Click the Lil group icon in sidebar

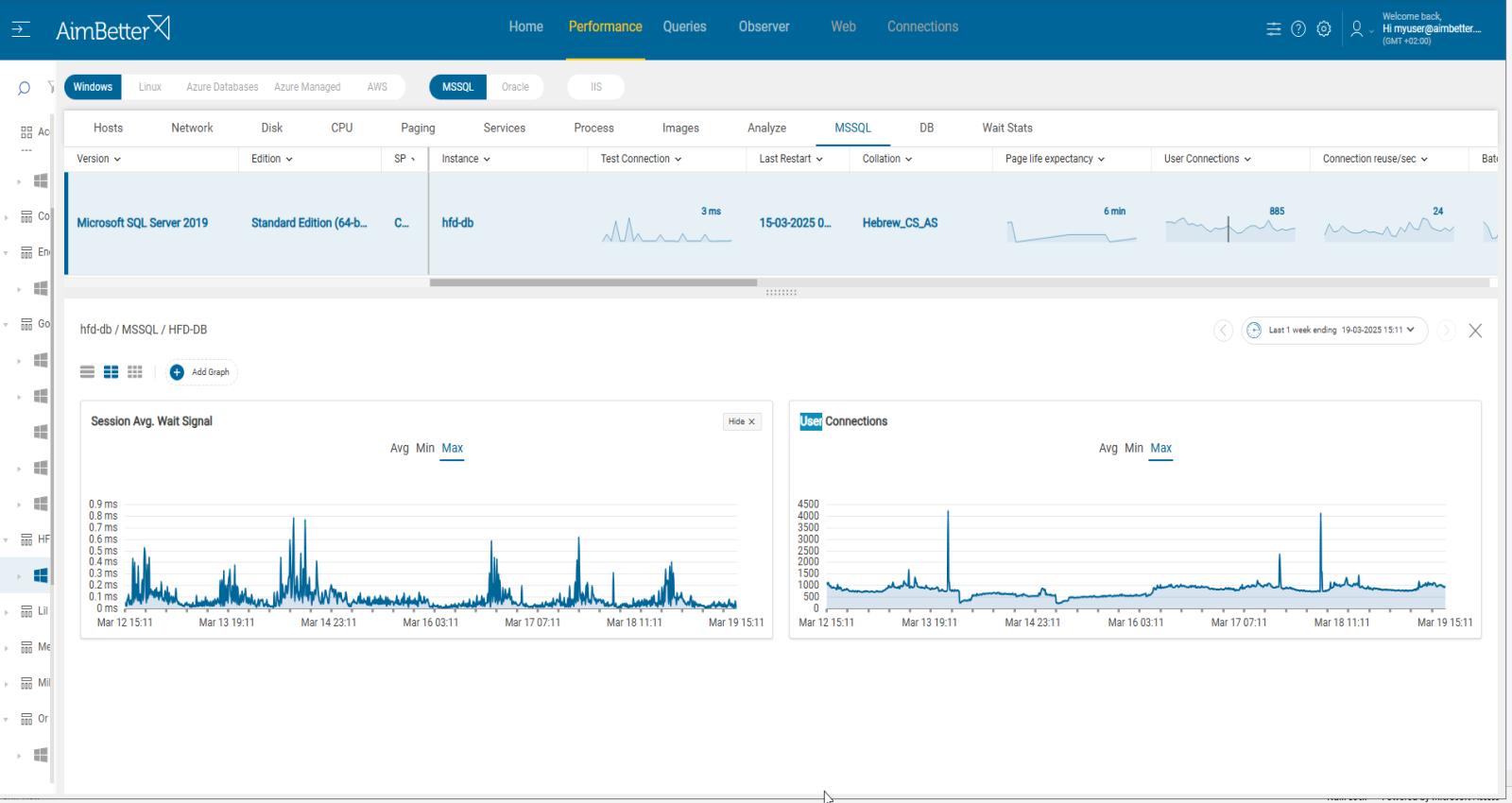coord(26,612)
